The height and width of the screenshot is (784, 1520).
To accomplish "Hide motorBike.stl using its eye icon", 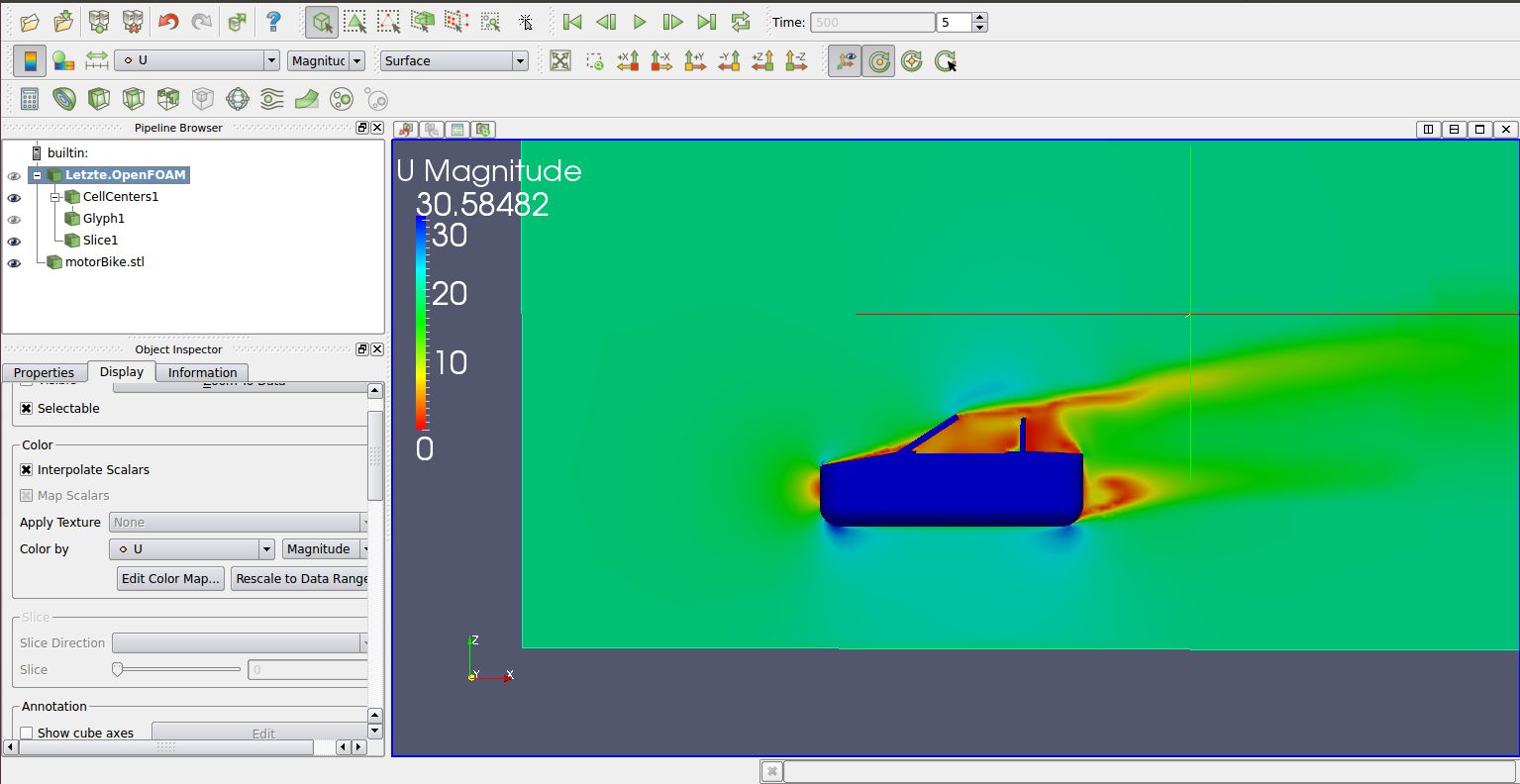I will (14, 263).
